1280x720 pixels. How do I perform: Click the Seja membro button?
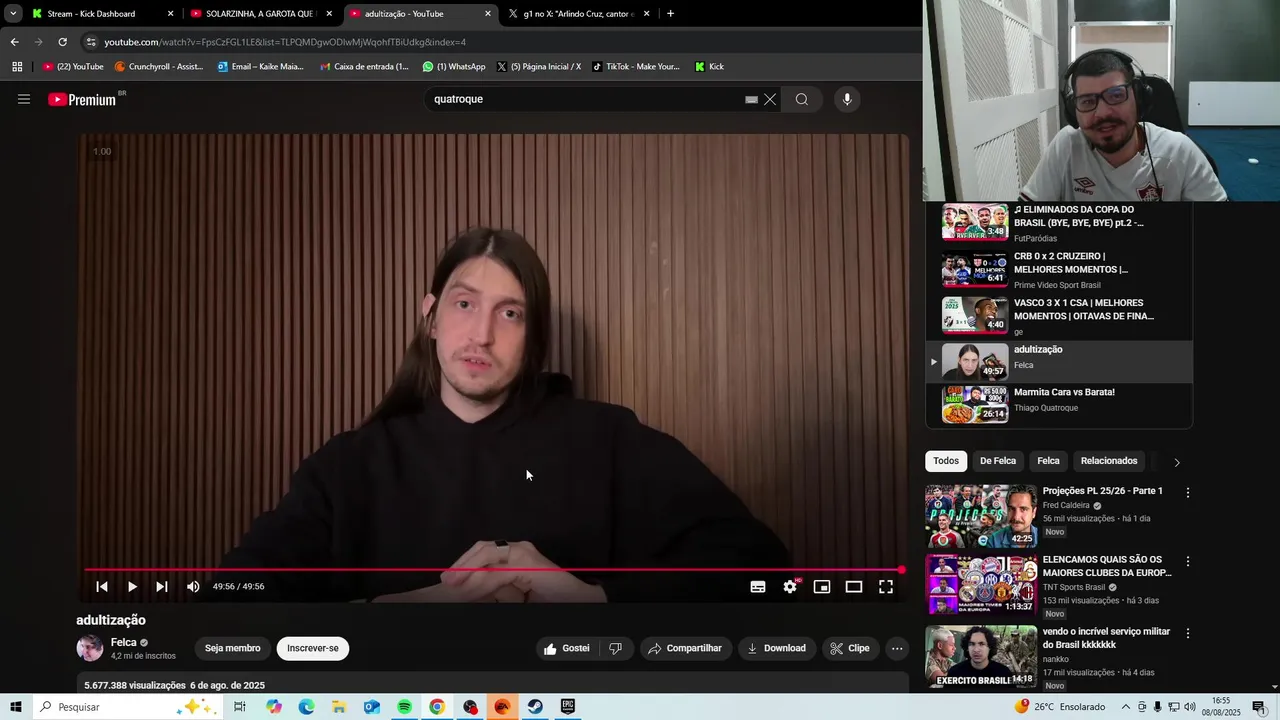233,648
